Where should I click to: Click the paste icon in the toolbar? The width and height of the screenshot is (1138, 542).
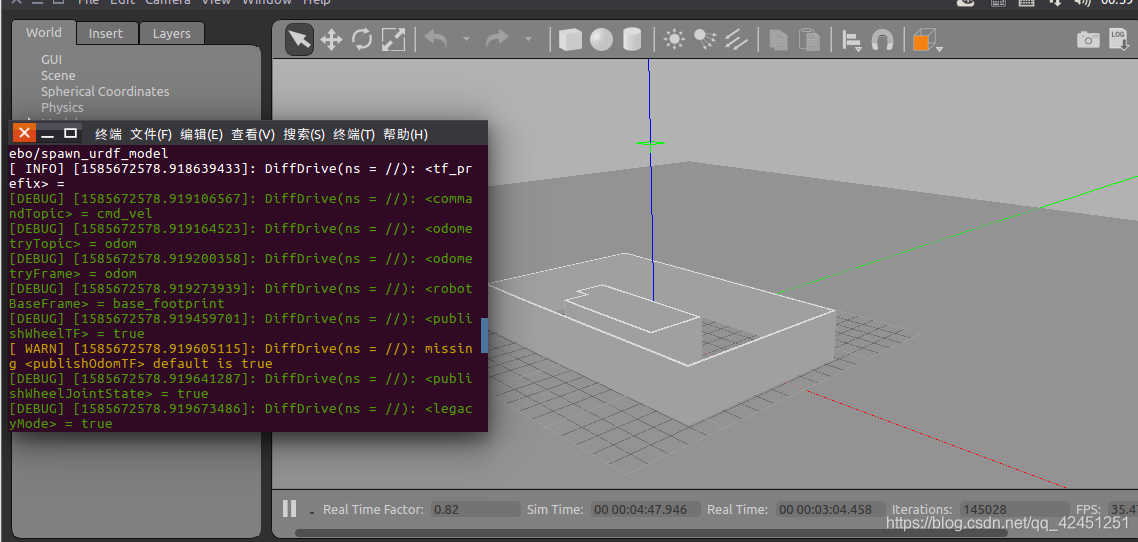(x=809, y=39)
